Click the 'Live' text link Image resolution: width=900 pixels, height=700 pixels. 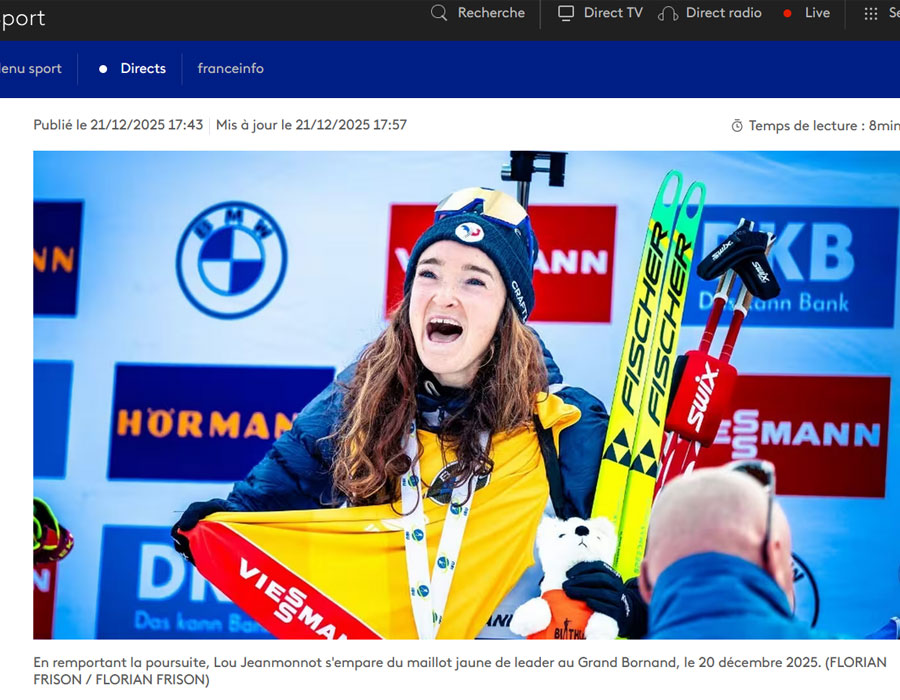pos(817,13)
